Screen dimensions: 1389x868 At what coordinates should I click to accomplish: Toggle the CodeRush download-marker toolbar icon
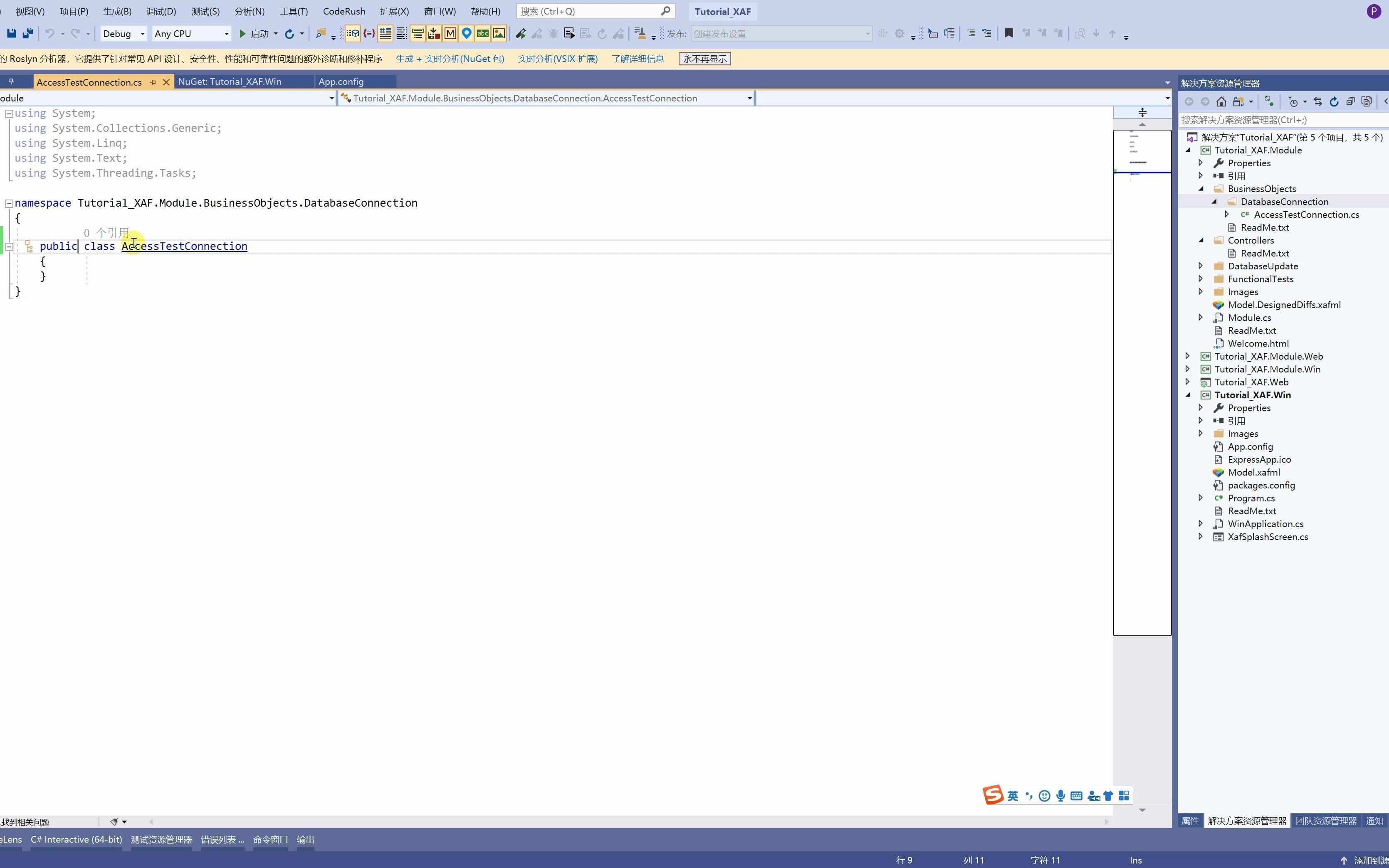point(434,33)
